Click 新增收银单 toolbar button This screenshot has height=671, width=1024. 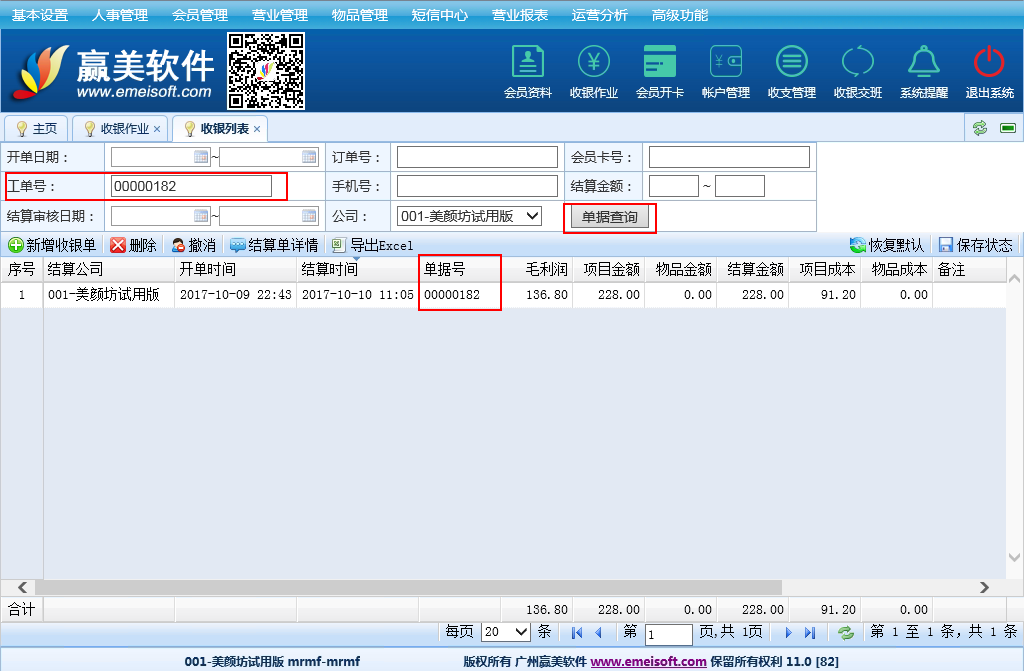[52, 245]
